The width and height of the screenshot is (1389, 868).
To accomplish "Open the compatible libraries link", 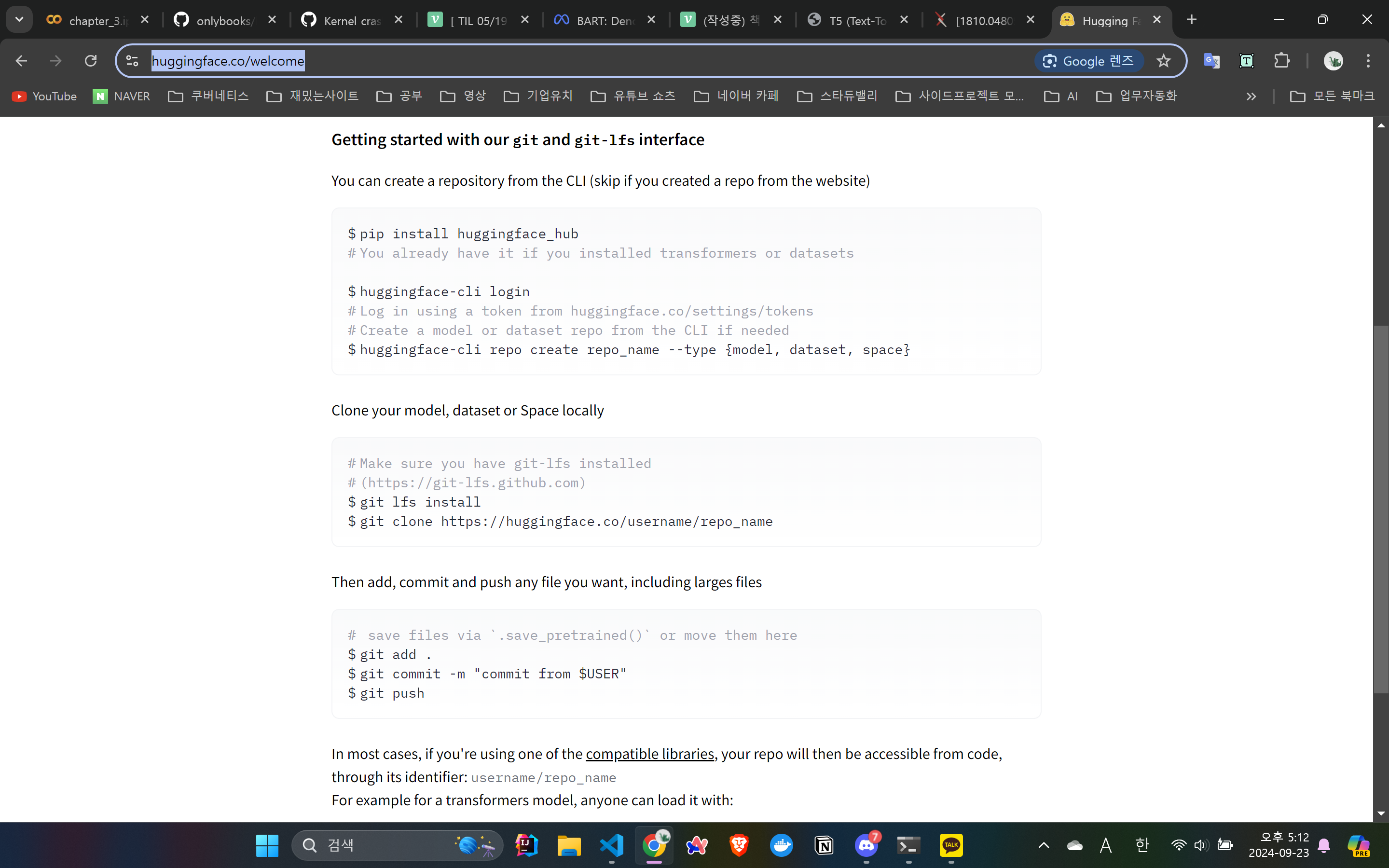I will coord(650,754).
